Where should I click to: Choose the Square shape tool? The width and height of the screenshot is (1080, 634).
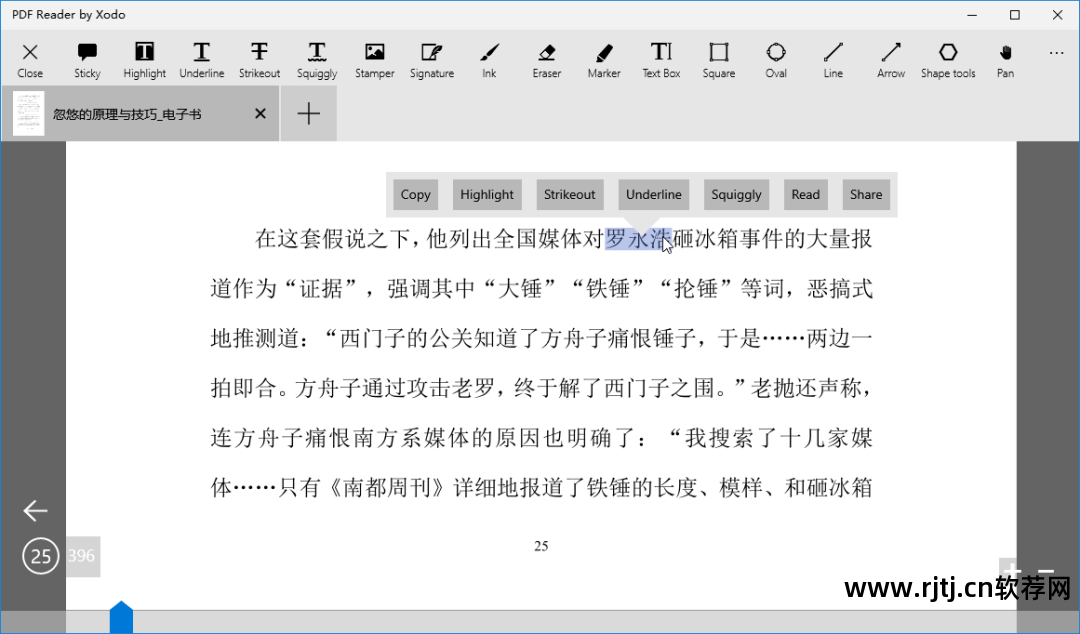point(719,61)
